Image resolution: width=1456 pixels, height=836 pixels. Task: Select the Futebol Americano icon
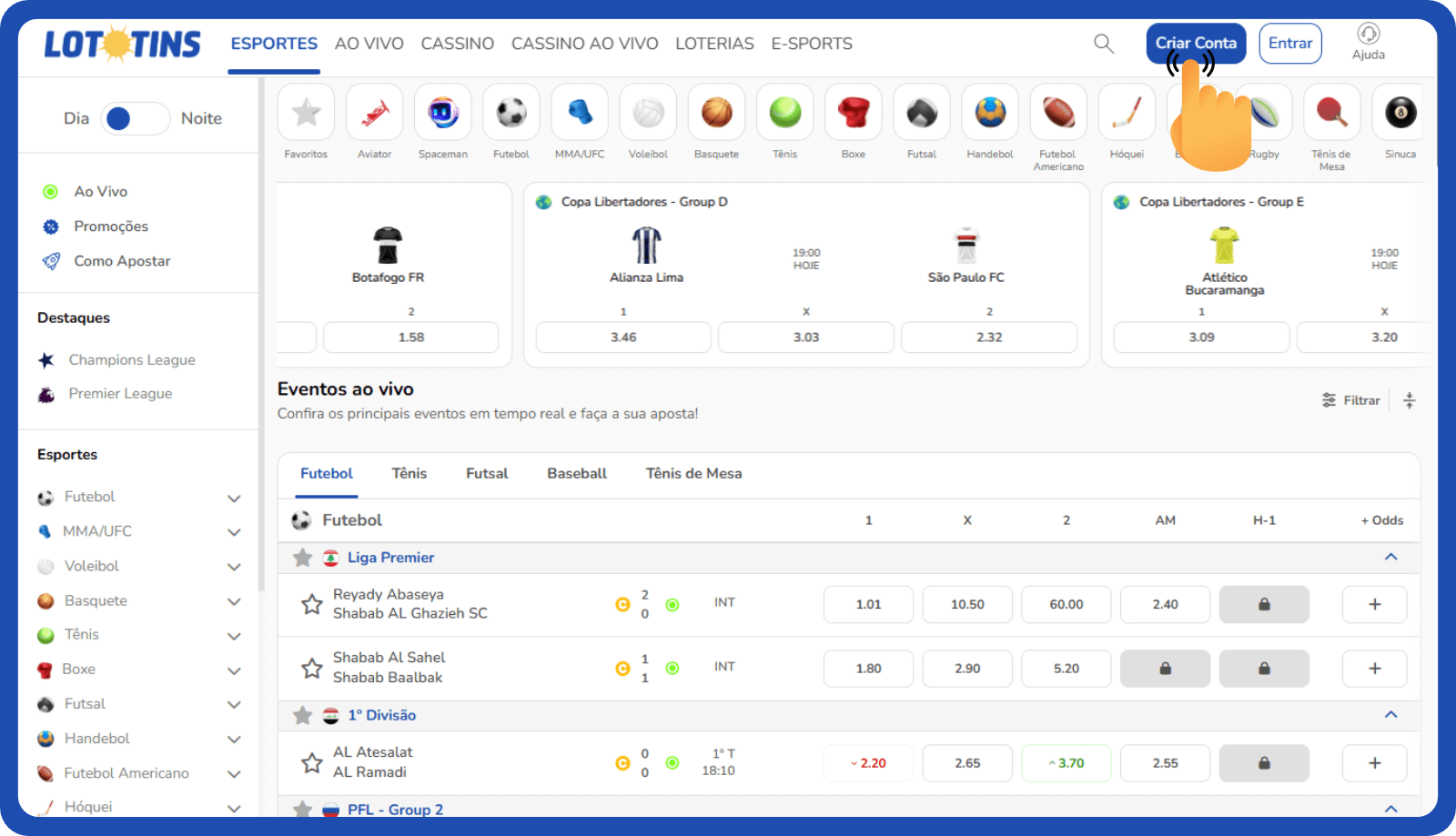[x=1058, y=113]
